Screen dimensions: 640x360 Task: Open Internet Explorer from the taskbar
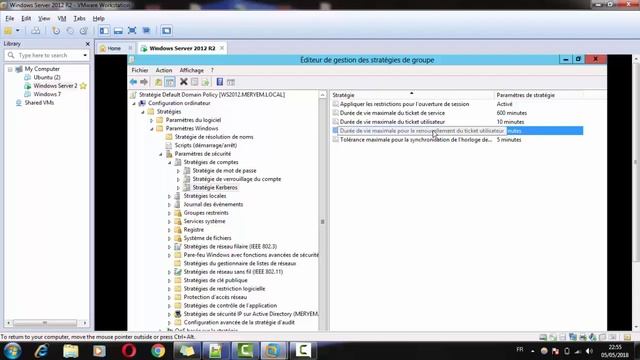(x=42, y=351)
